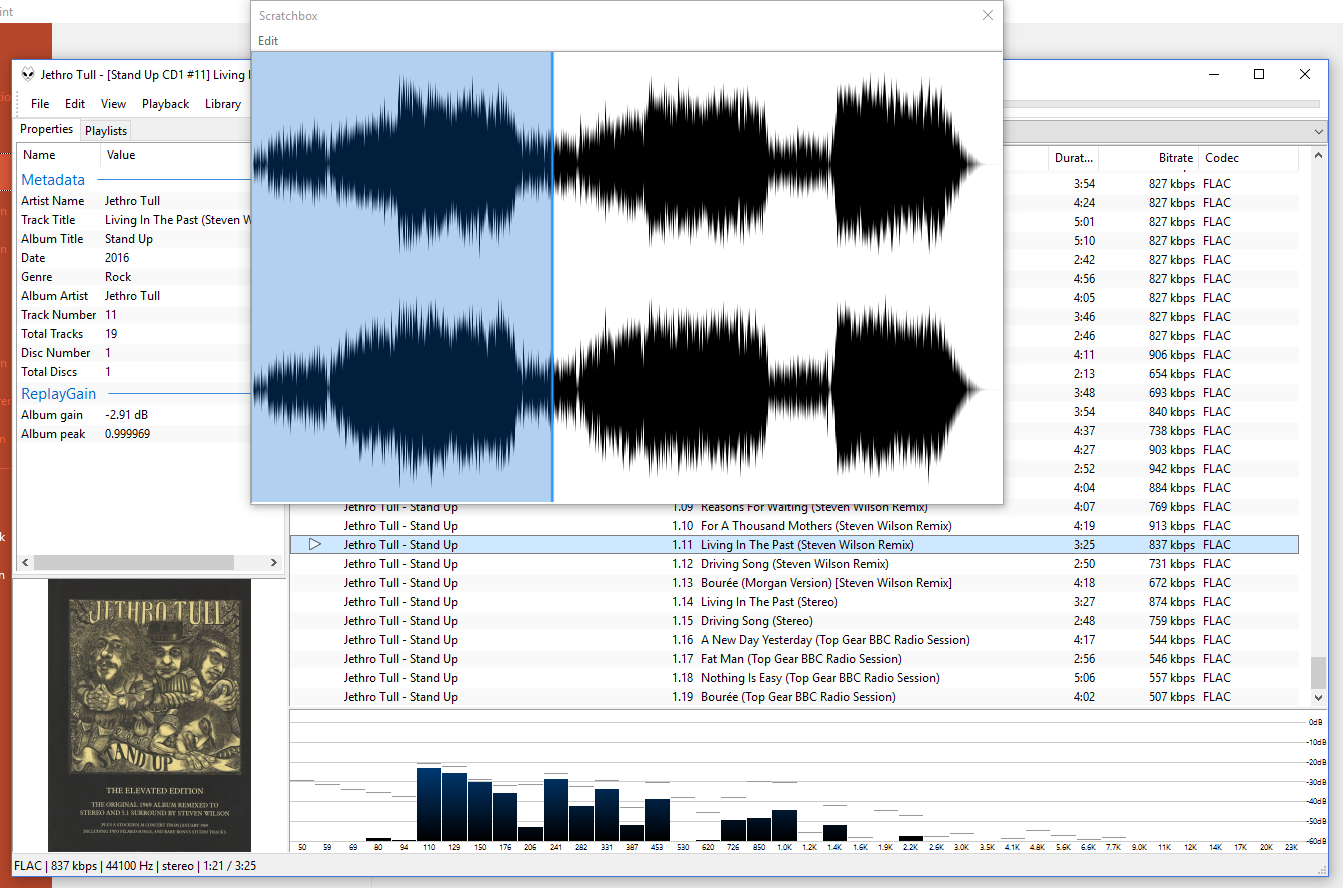
Task: Click the playlist scrollbar down arrow
Action: tap(1318, 698)
